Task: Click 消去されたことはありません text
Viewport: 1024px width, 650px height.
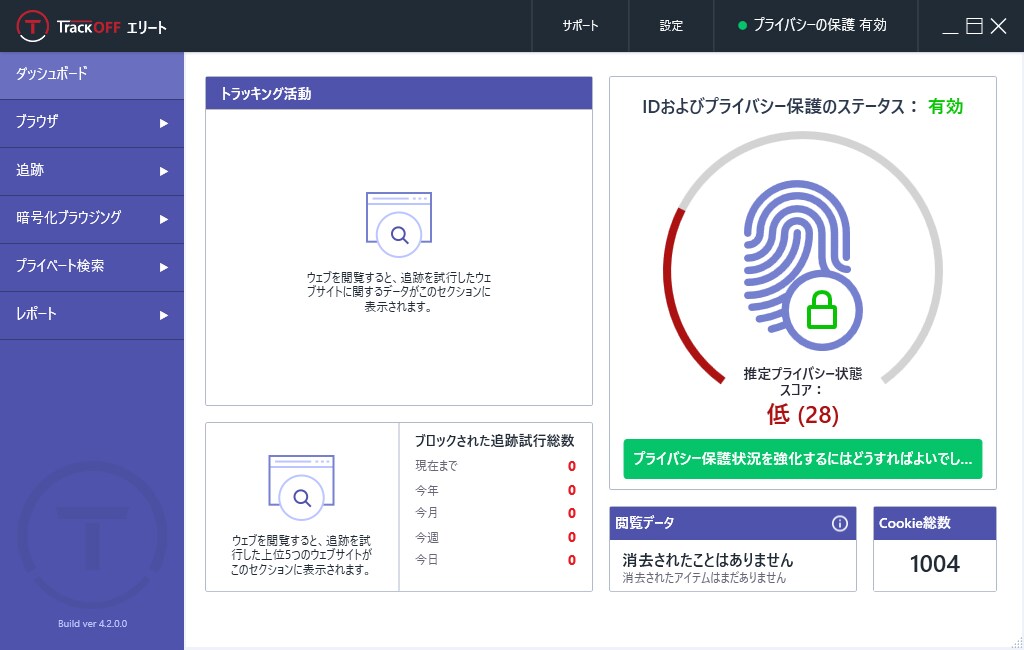Action: pos(707,560)
